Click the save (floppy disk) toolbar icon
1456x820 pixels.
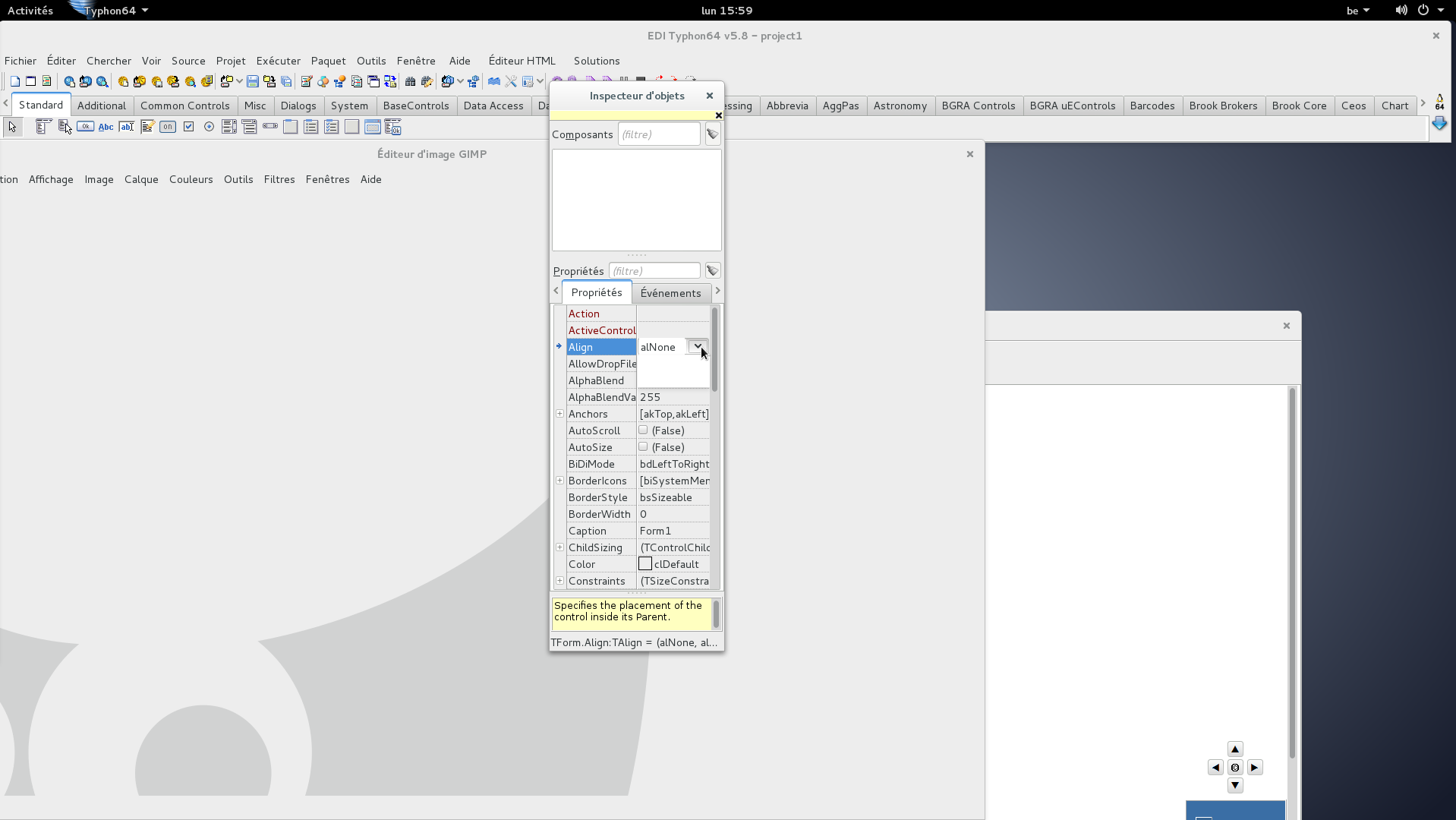click(x=253, y=81)
